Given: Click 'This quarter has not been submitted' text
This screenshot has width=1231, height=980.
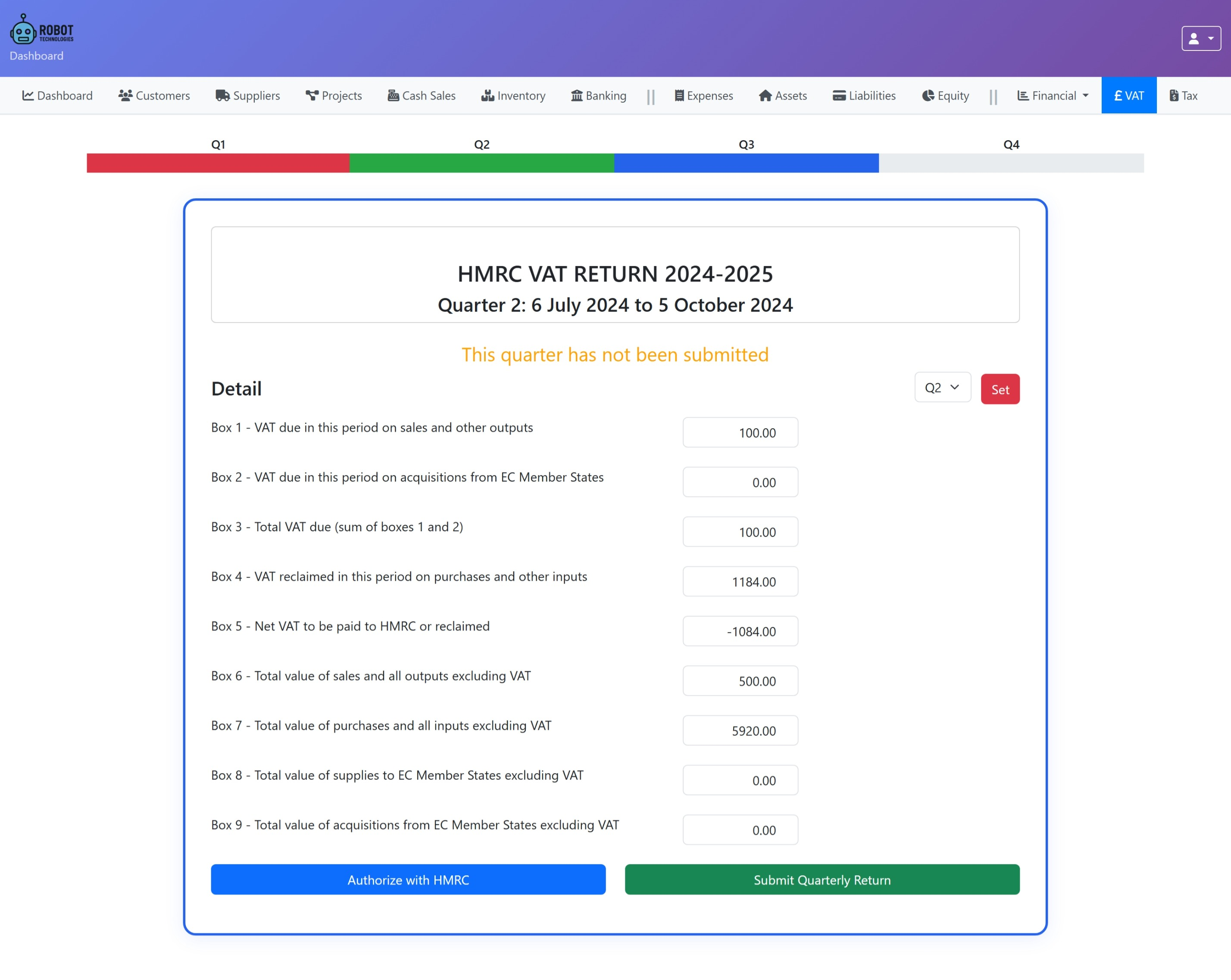Looking at the screenshot, I should (615, 355).
